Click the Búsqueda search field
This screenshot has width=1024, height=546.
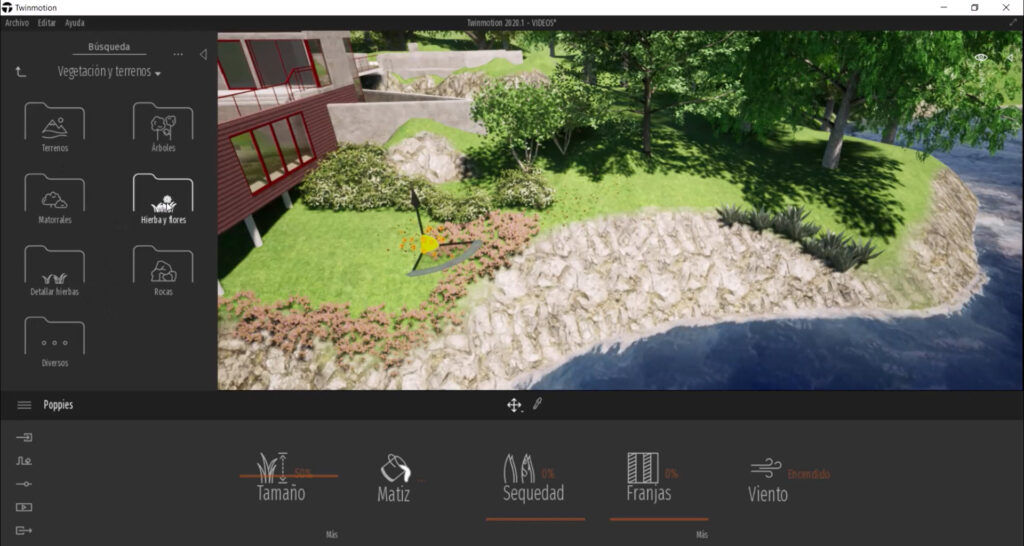coord(109,47)
